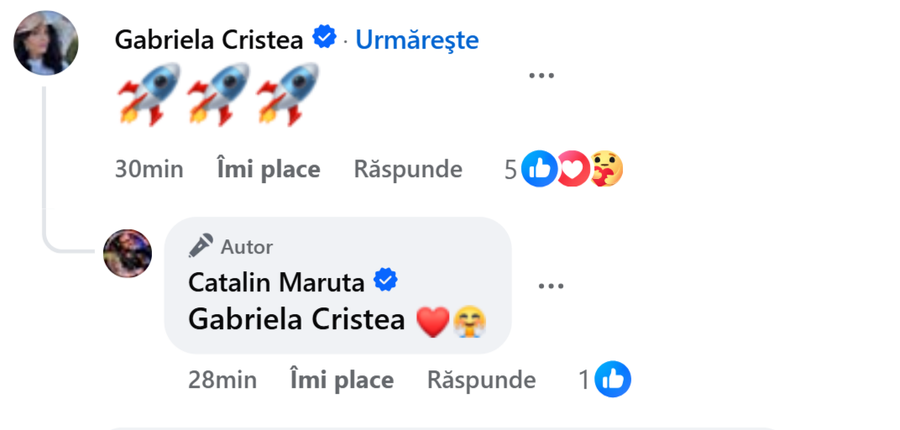Like Gabriela's rocket comment with Îmi place
Image resolution: width=900 pixels, height=430 pixels.
click(269, 169)
